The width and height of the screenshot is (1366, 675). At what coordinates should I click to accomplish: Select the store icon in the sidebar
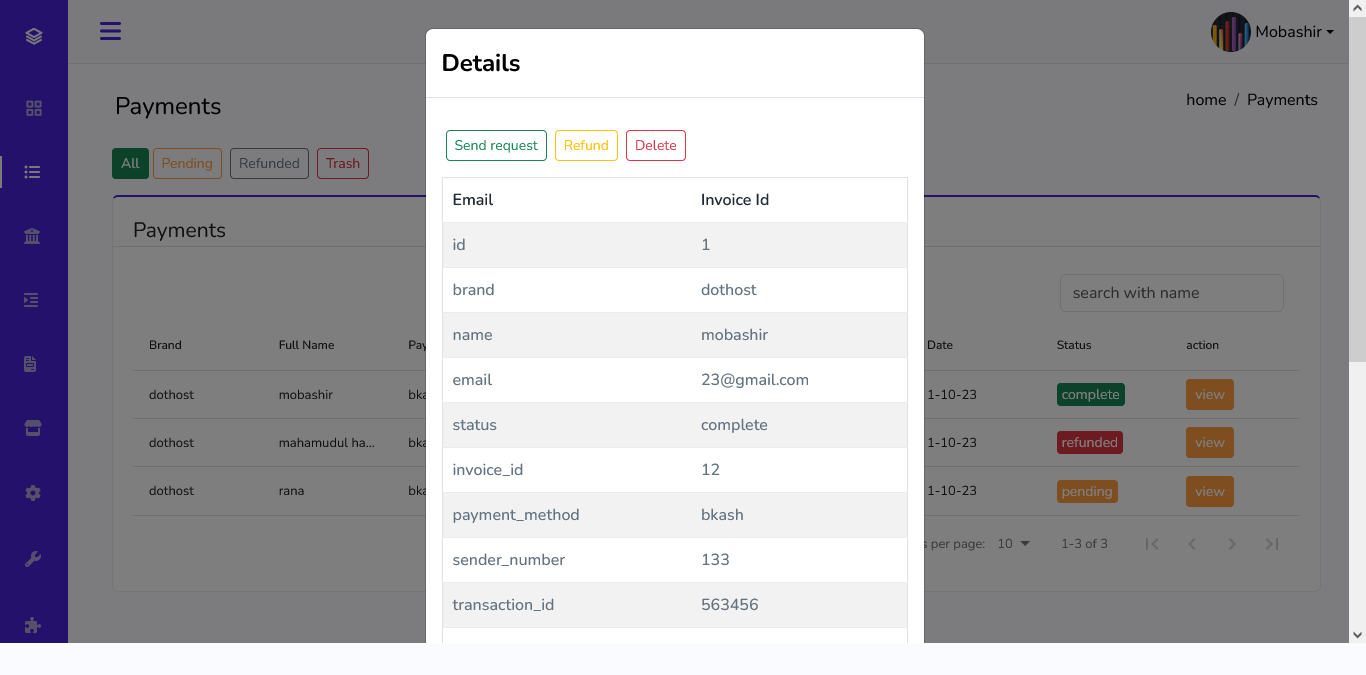(x=33, y=427)
